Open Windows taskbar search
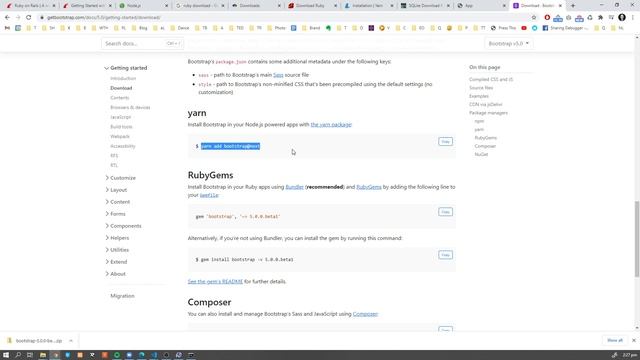Image resolution: width=640 pixels, height=360 pixels. click(x=18, y=355)
